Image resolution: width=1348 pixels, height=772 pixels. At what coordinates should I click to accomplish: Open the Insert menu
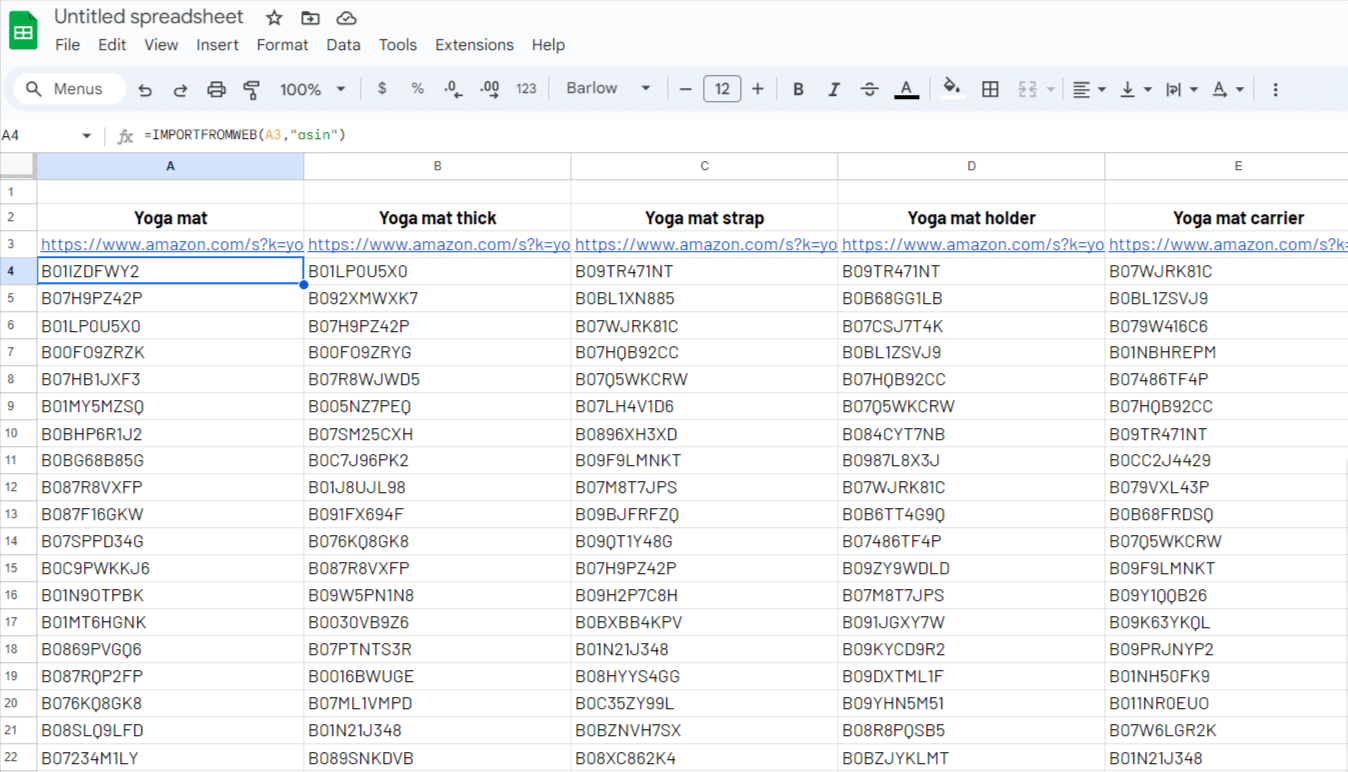[217, 45]
